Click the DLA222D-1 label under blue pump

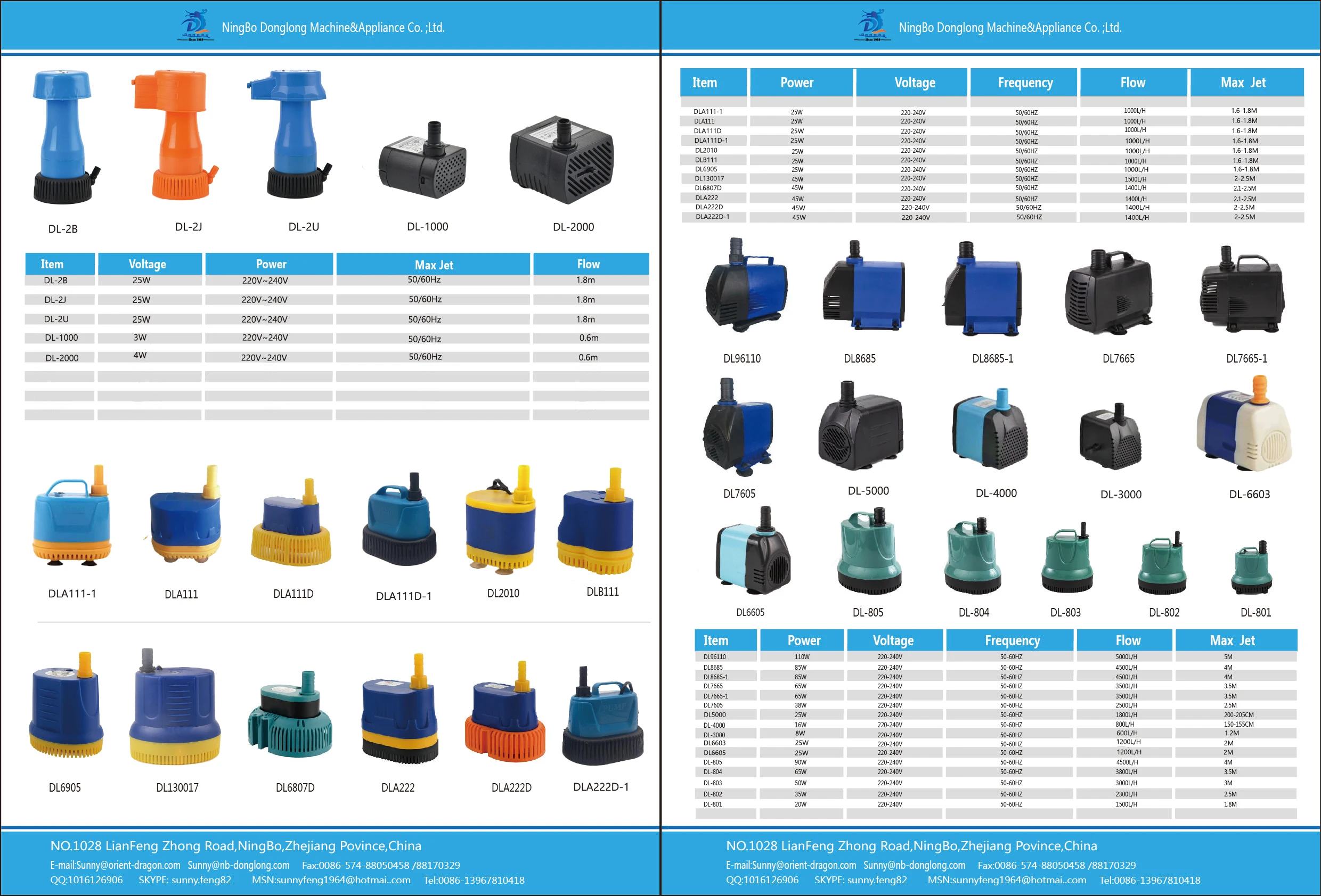[600, 787]
